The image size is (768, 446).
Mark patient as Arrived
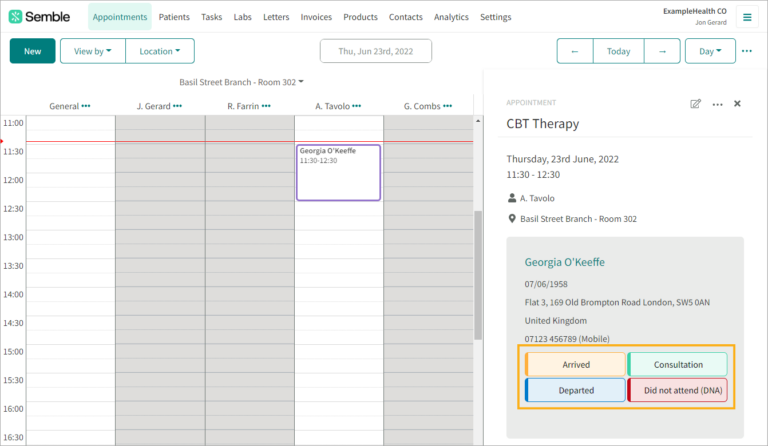[576, 364]
